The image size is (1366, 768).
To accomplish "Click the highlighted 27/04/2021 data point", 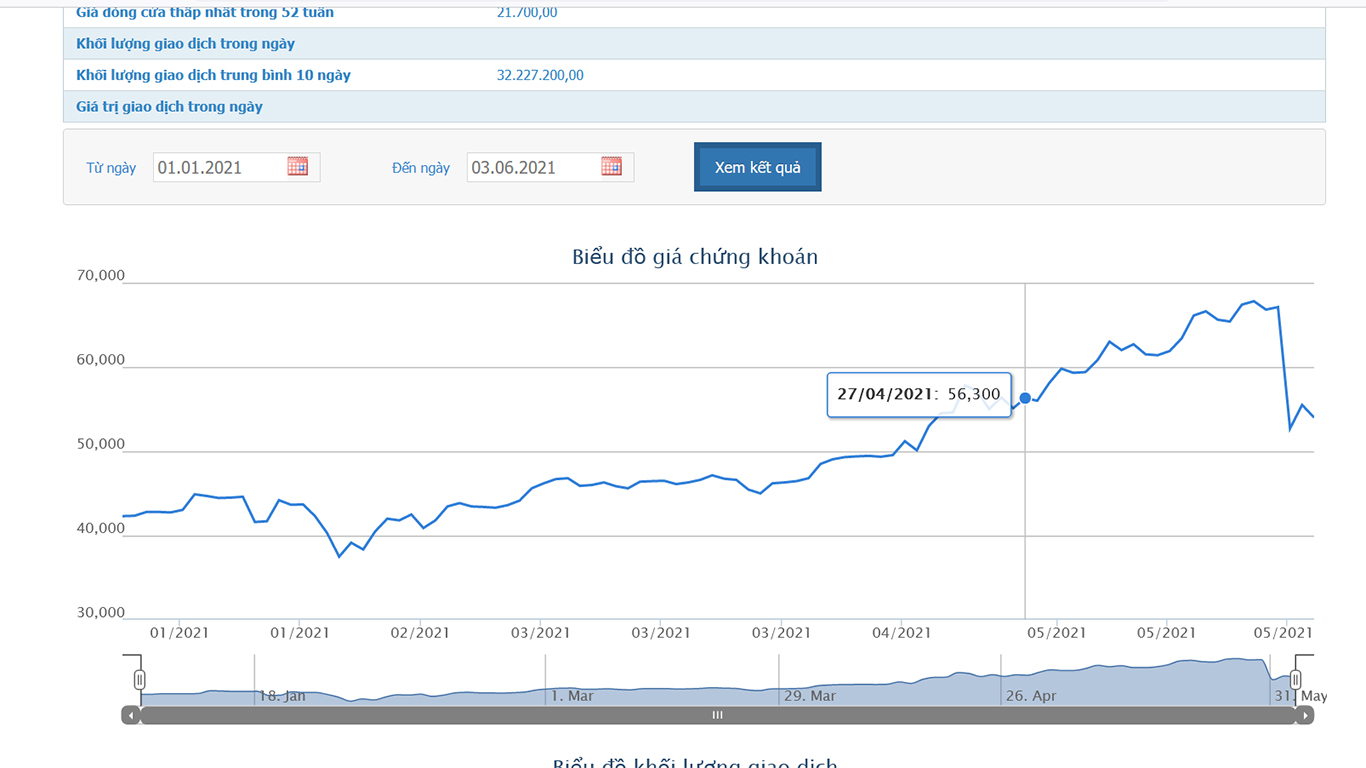I will click(1025, 398).
